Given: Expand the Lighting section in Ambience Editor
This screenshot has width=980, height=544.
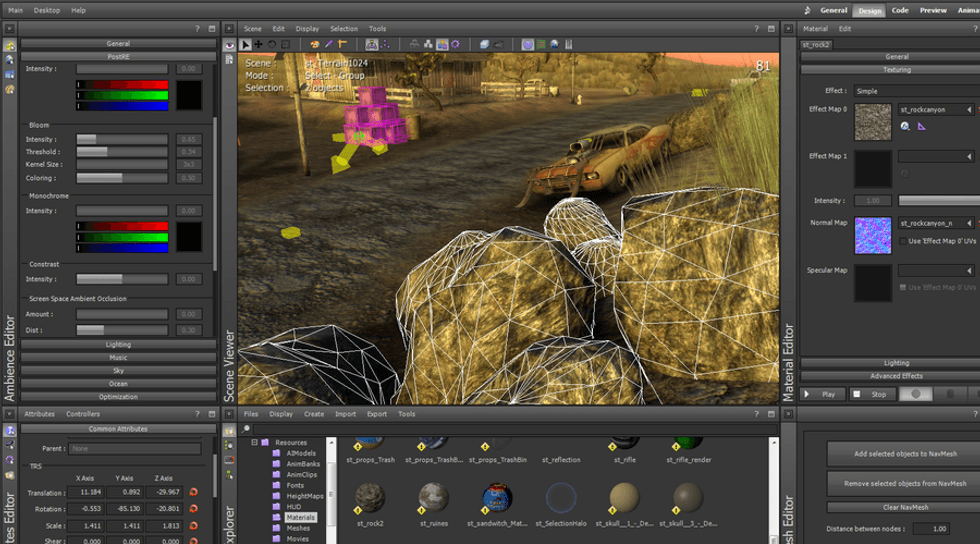Looking at the screenshot, I should tap(118, 344).
